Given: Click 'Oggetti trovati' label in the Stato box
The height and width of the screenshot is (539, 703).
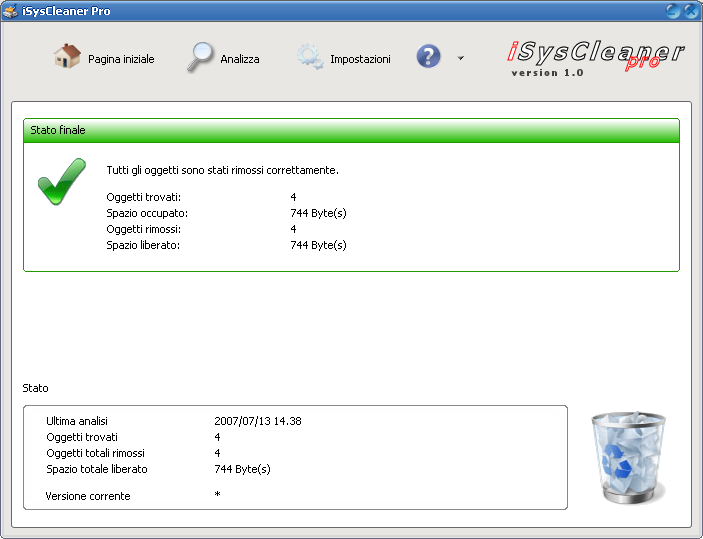Looking at the screenshot, I should (x=82, y=437).
